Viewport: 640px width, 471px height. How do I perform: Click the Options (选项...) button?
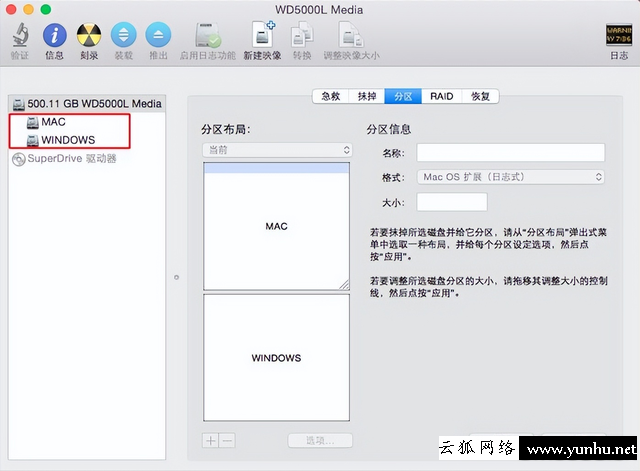coord(320,440)
